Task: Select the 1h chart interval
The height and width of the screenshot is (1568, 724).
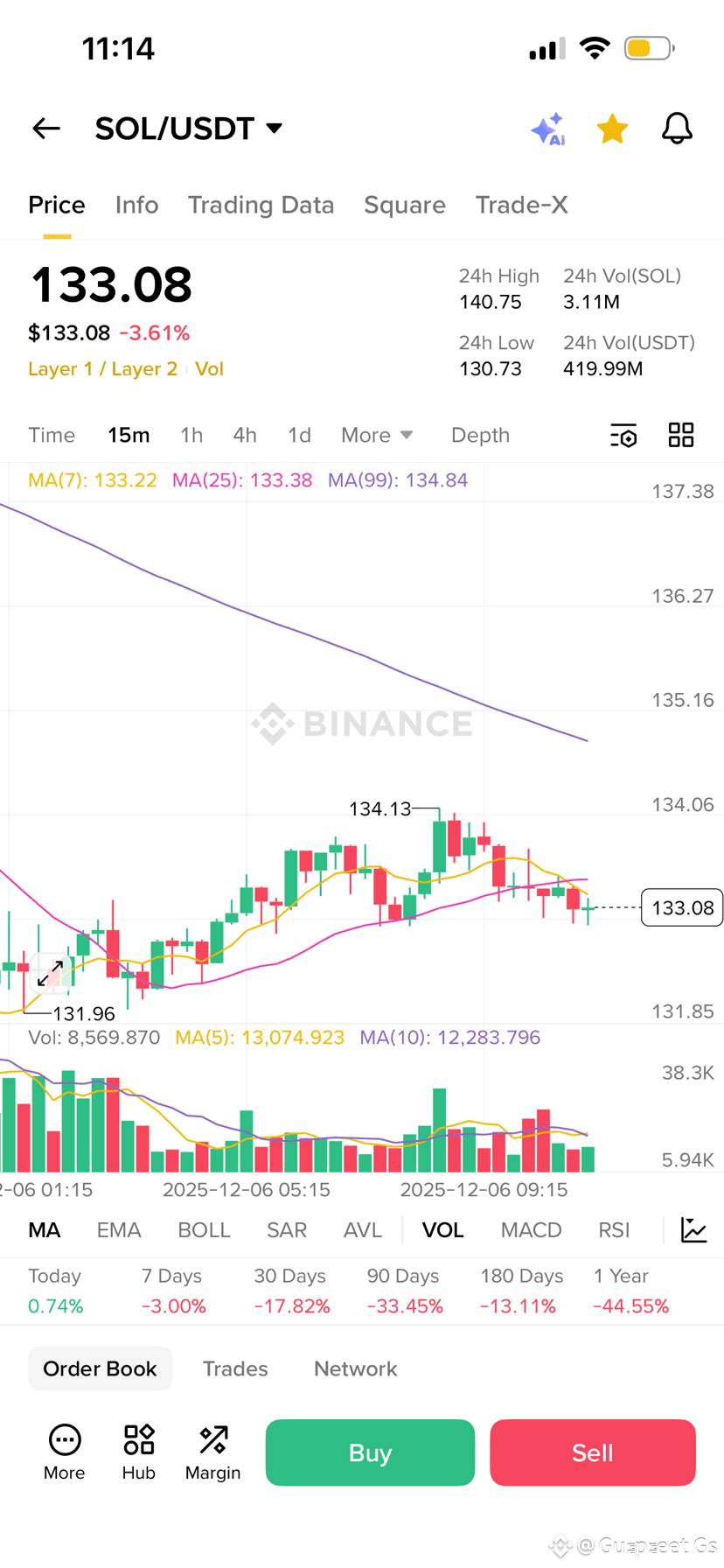Action: tap(191, 435)
